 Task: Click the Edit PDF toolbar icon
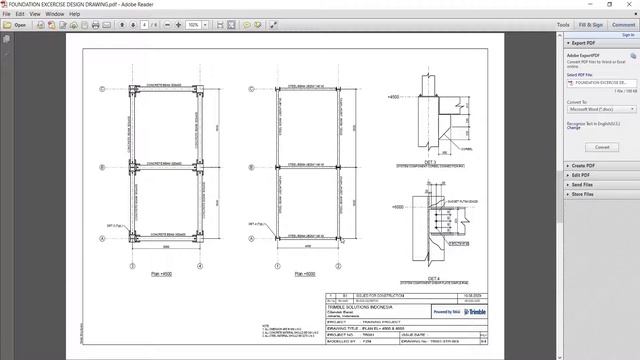click(x=62, y=25)
